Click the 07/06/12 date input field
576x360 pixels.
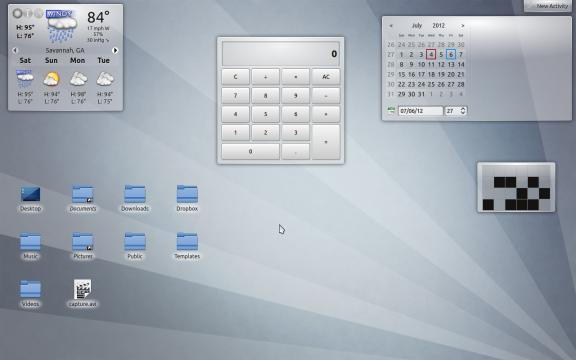coord(421,111)
